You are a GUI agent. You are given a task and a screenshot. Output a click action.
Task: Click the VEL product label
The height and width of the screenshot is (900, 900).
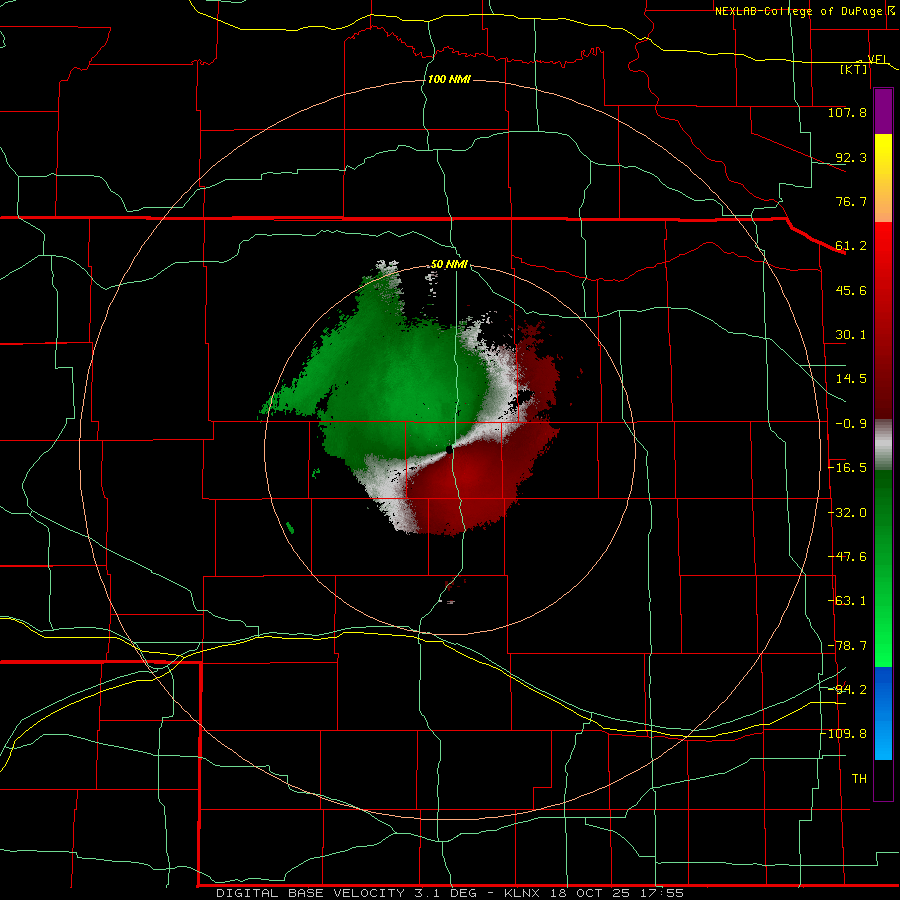point(878,59)
